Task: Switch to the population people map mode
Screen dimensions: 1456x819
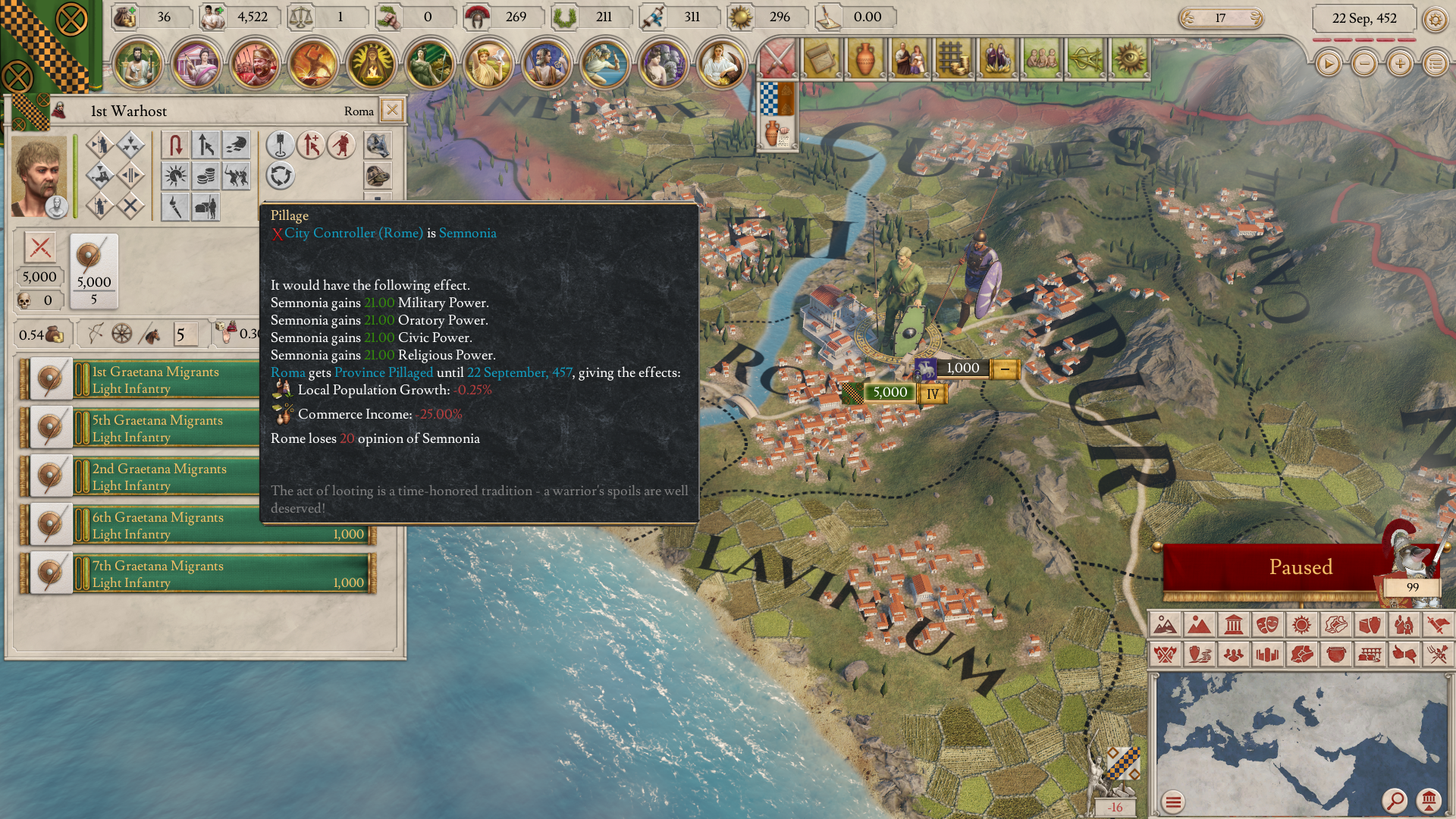Action: (1233, 654)
